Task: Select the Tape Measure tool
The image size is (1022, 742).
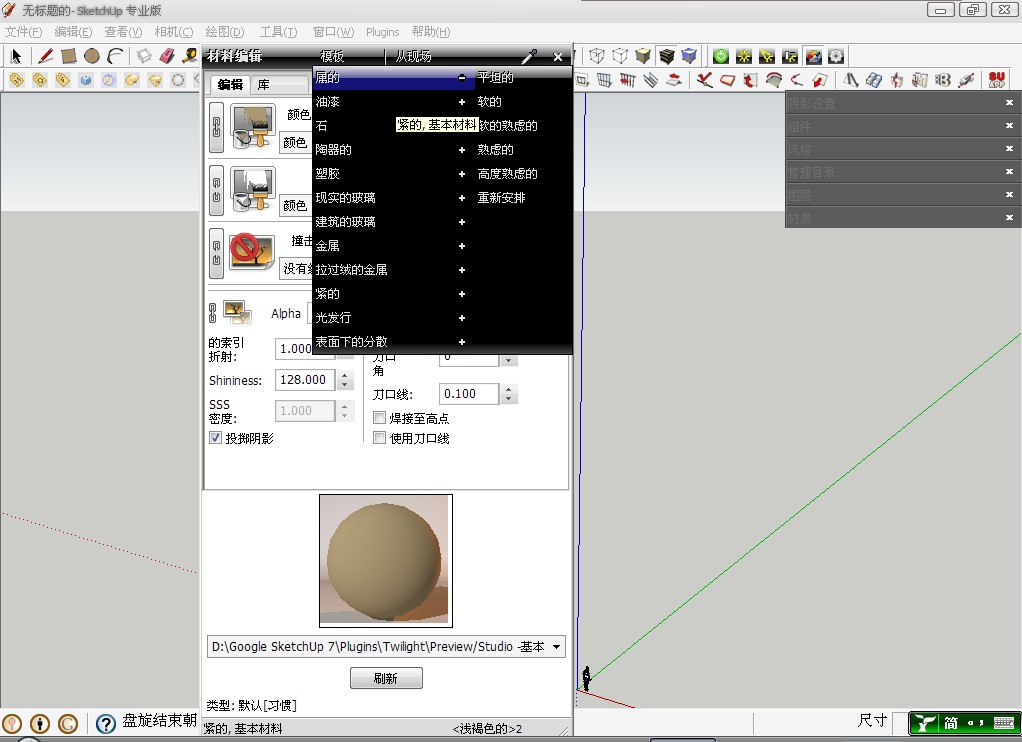Action: tap(190, 57)
